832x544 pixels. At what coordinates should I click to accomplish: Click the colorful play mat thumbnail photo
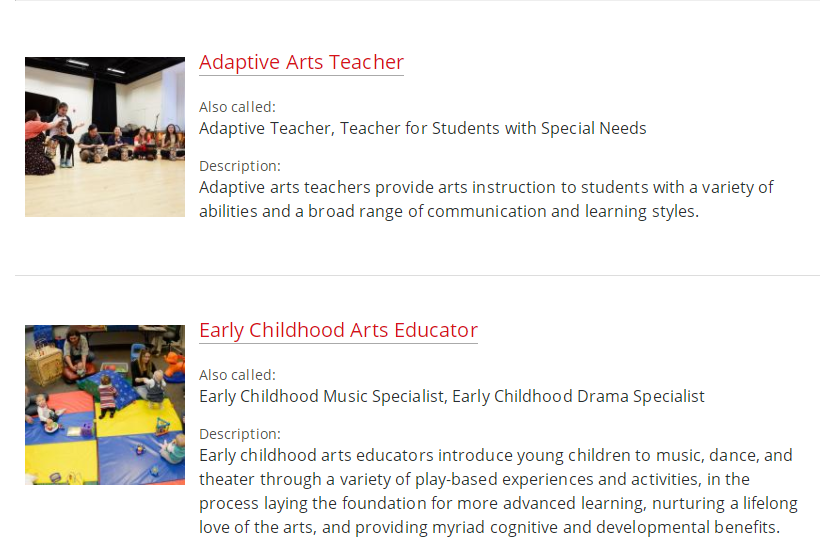pos(105,405)
